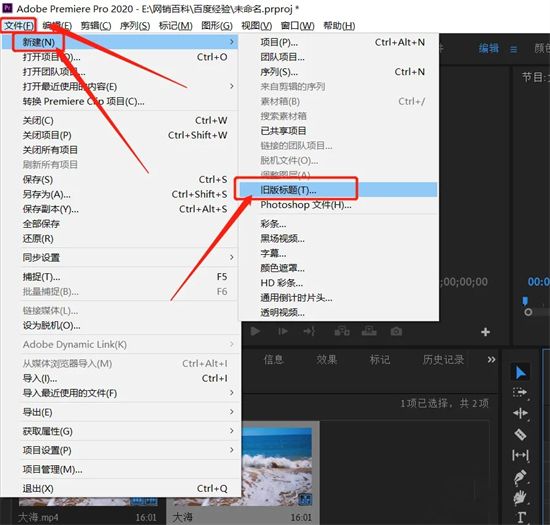Click 另存为(A)... in file menu
The width and height of the screenshot is (550, 525).
pyautogui.click(x=120, y=194)
